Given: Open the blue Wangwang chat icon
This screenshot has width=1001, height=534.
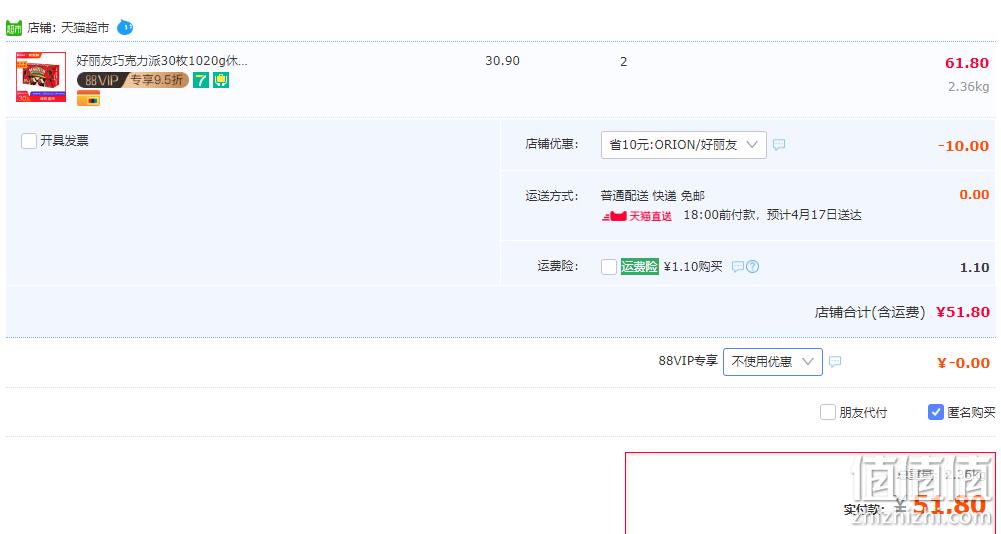Looking at the screenshot, I should click(125, 27).
